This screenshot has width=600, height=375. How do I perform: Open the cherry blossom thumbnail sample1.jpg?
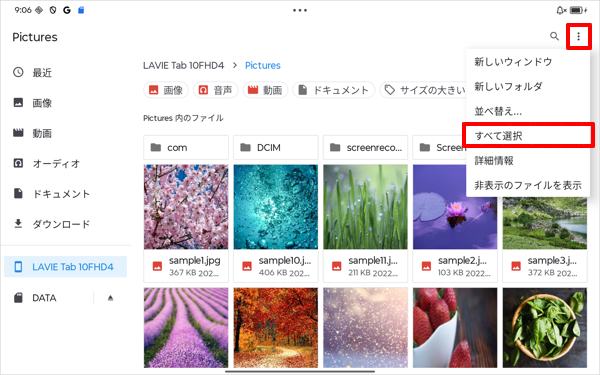pyautogui.click(x=186, y=207)
